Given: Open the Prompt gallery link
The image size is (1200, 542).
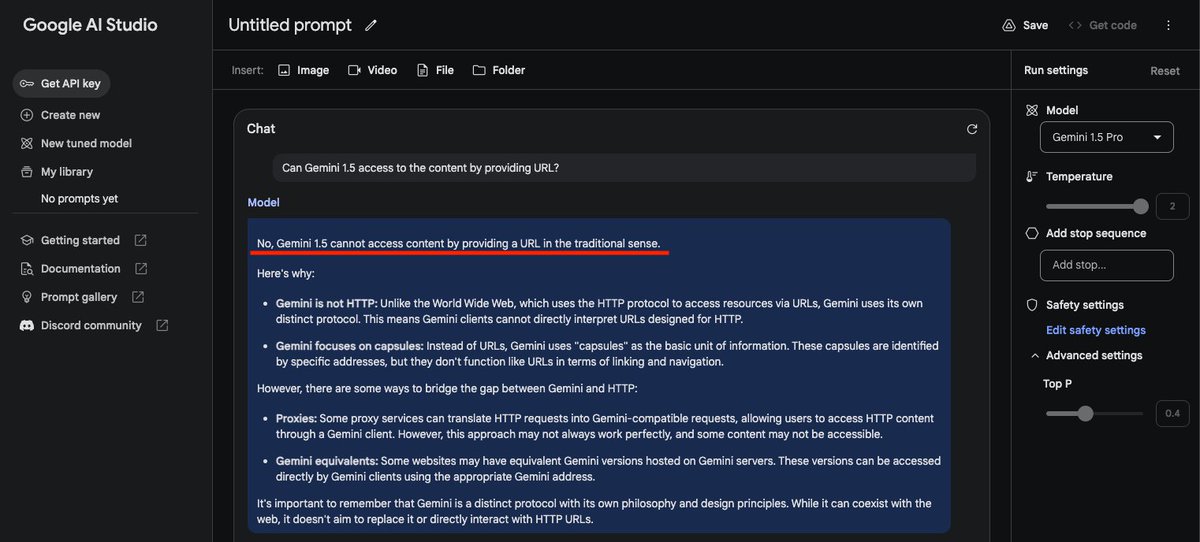Looking at the screenshot, I should pos(79,297).
